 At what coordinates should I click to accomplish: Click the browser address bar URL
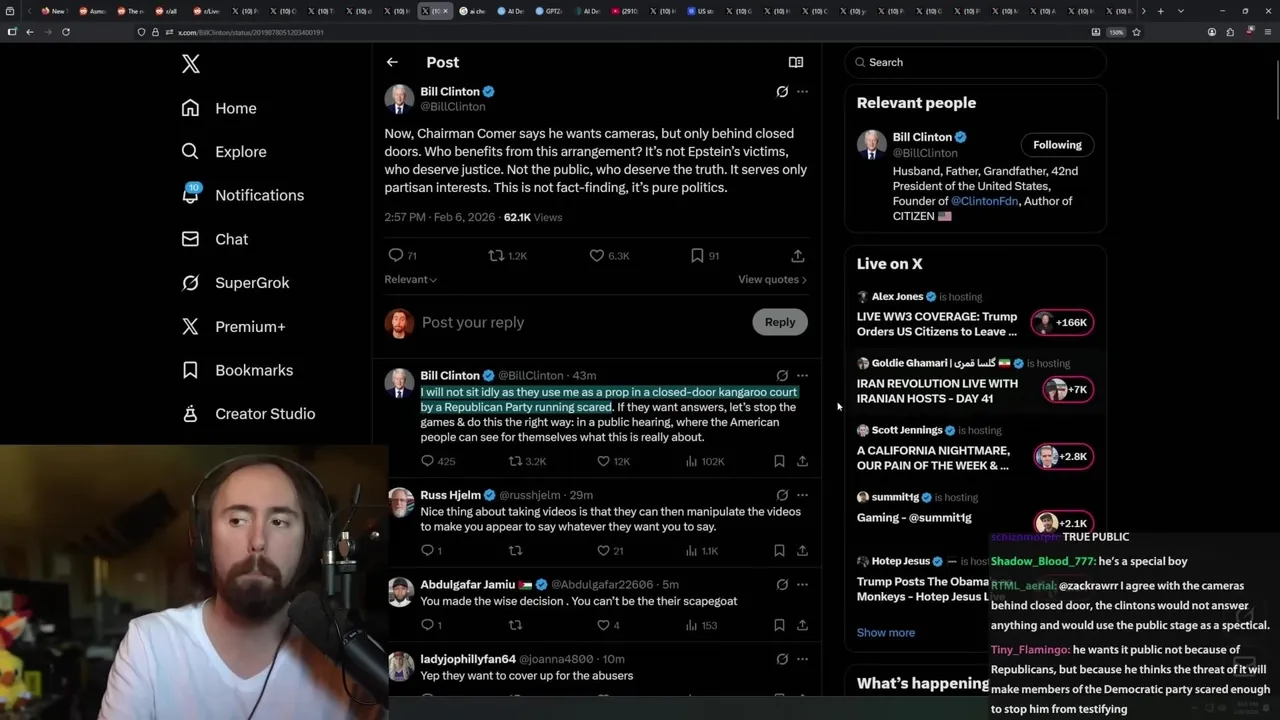[x=251, y=32]
